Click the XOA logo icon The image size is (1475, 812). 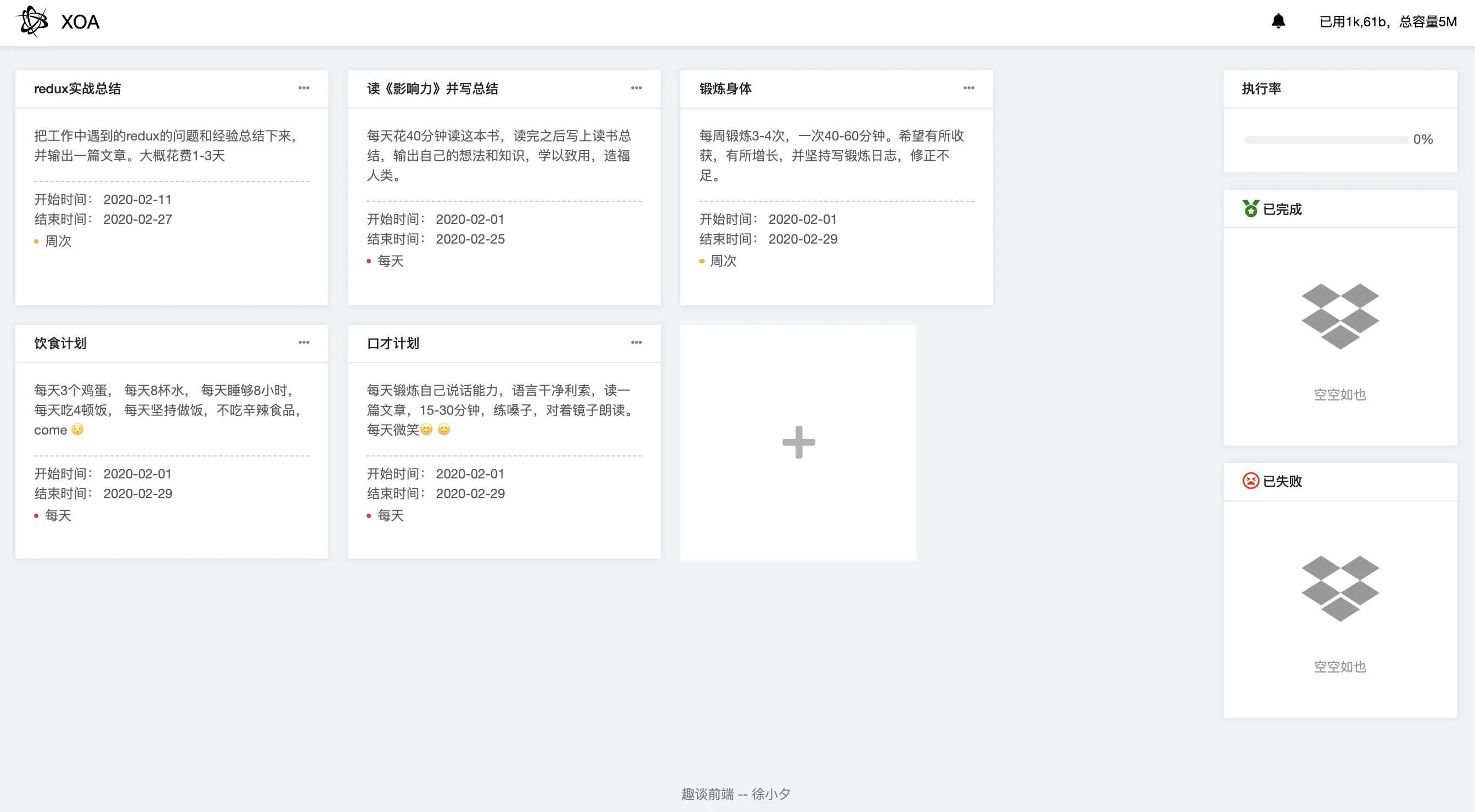click(32, 21)
